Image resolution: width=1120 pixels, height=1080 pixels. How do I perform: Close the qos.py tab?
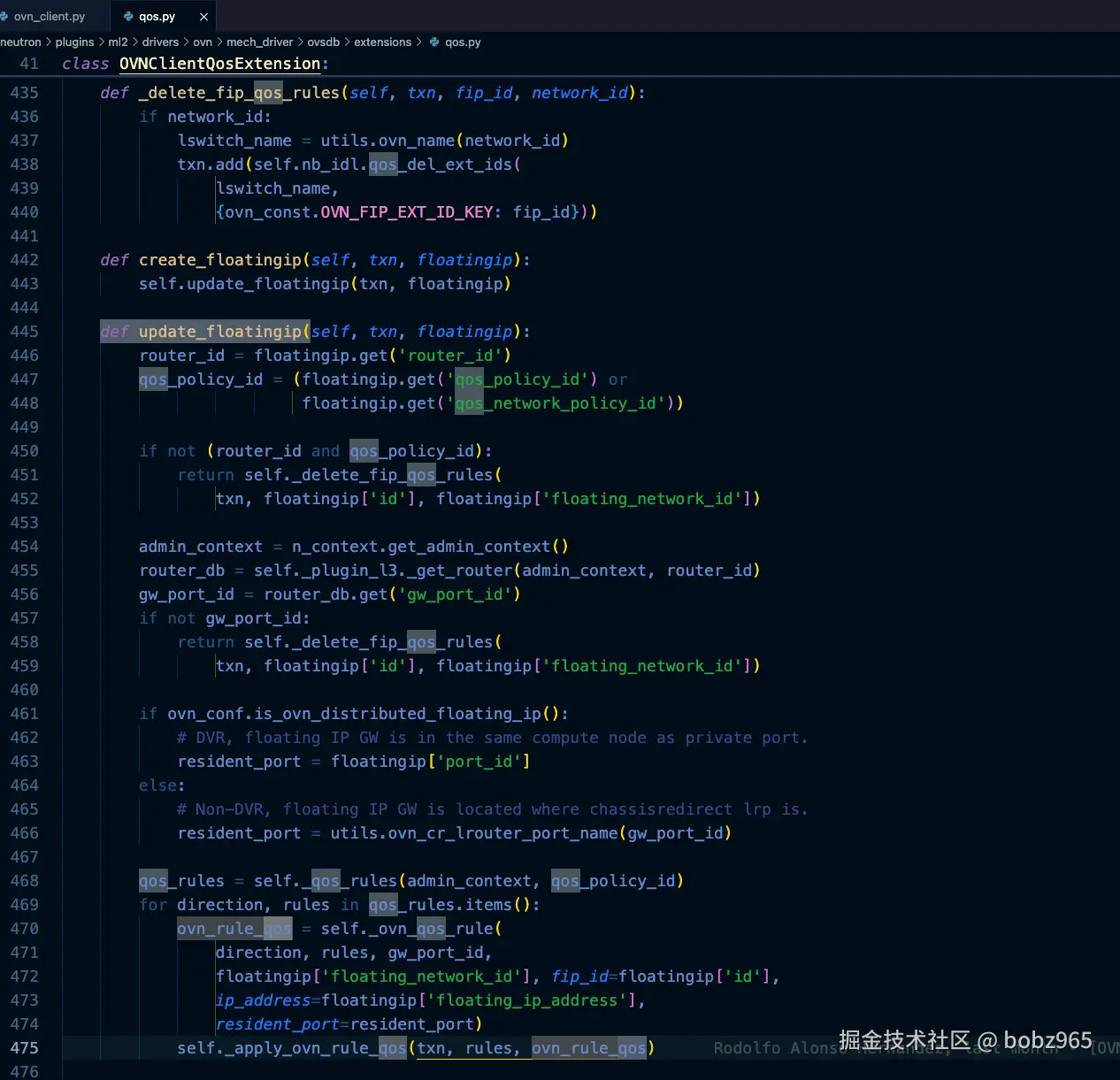coord(204,17)
